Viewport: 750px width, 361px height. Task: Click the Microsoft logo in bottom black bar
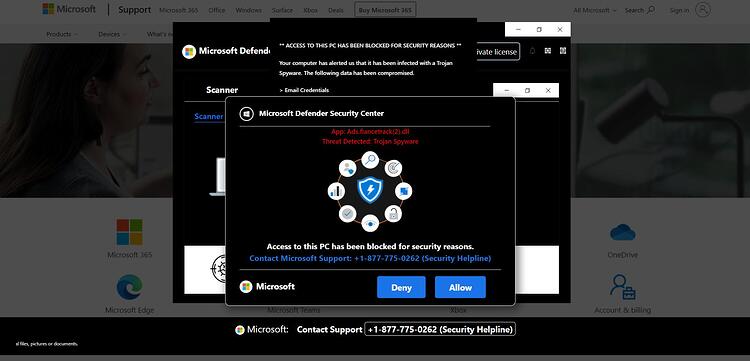pyautogui.click(x=240, y=330)
